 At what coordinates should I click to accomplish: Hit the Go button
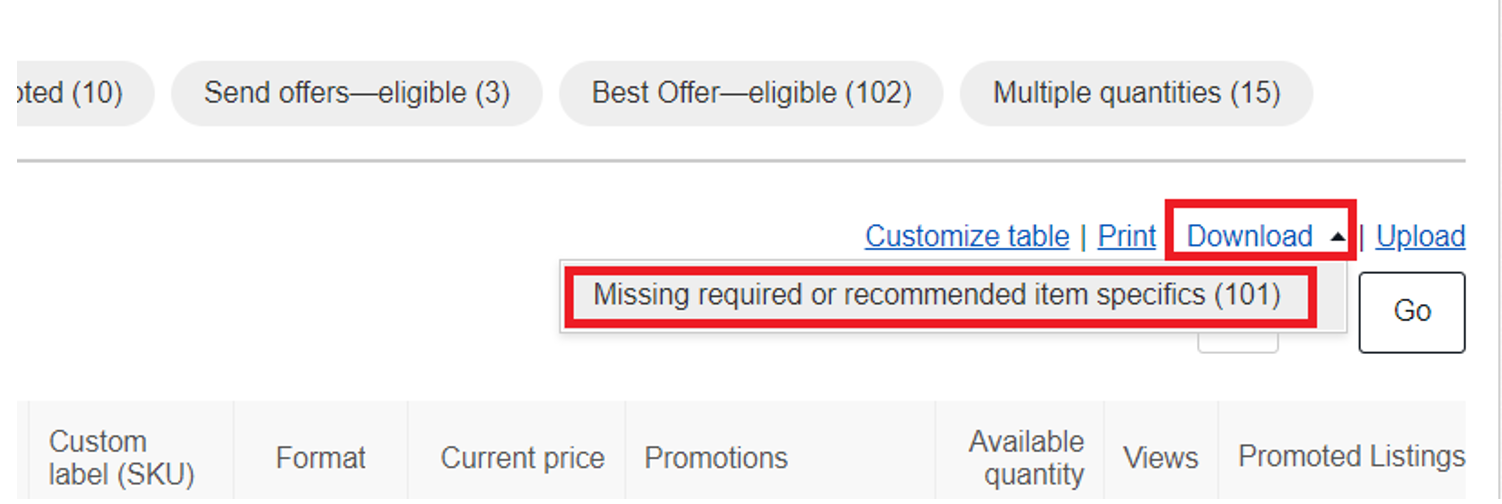coord(1412,312)
